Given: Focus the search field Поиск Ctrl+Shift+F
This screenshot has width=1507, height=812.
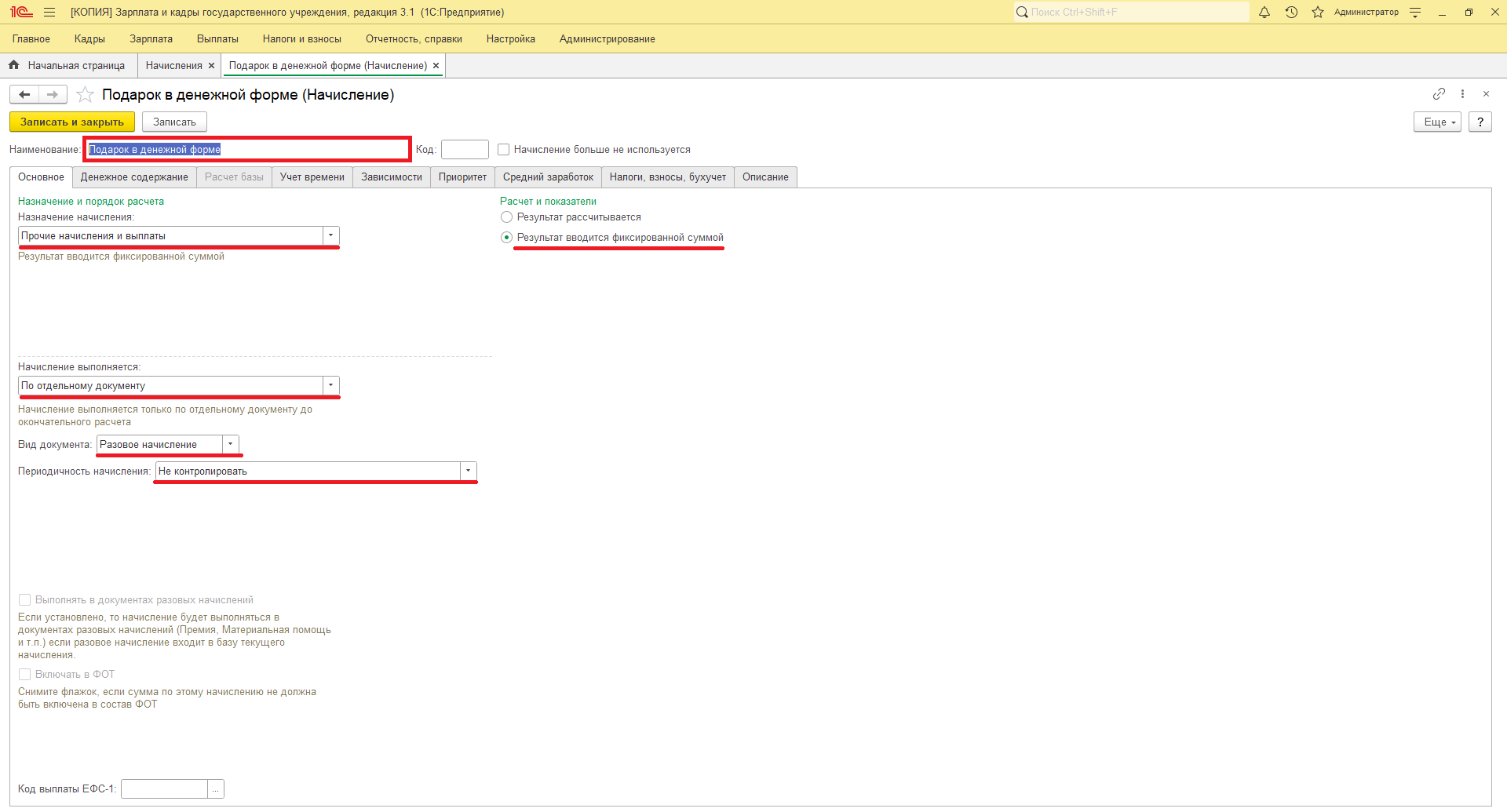Looking at the screenshot, I should [x=1131, y=13].
